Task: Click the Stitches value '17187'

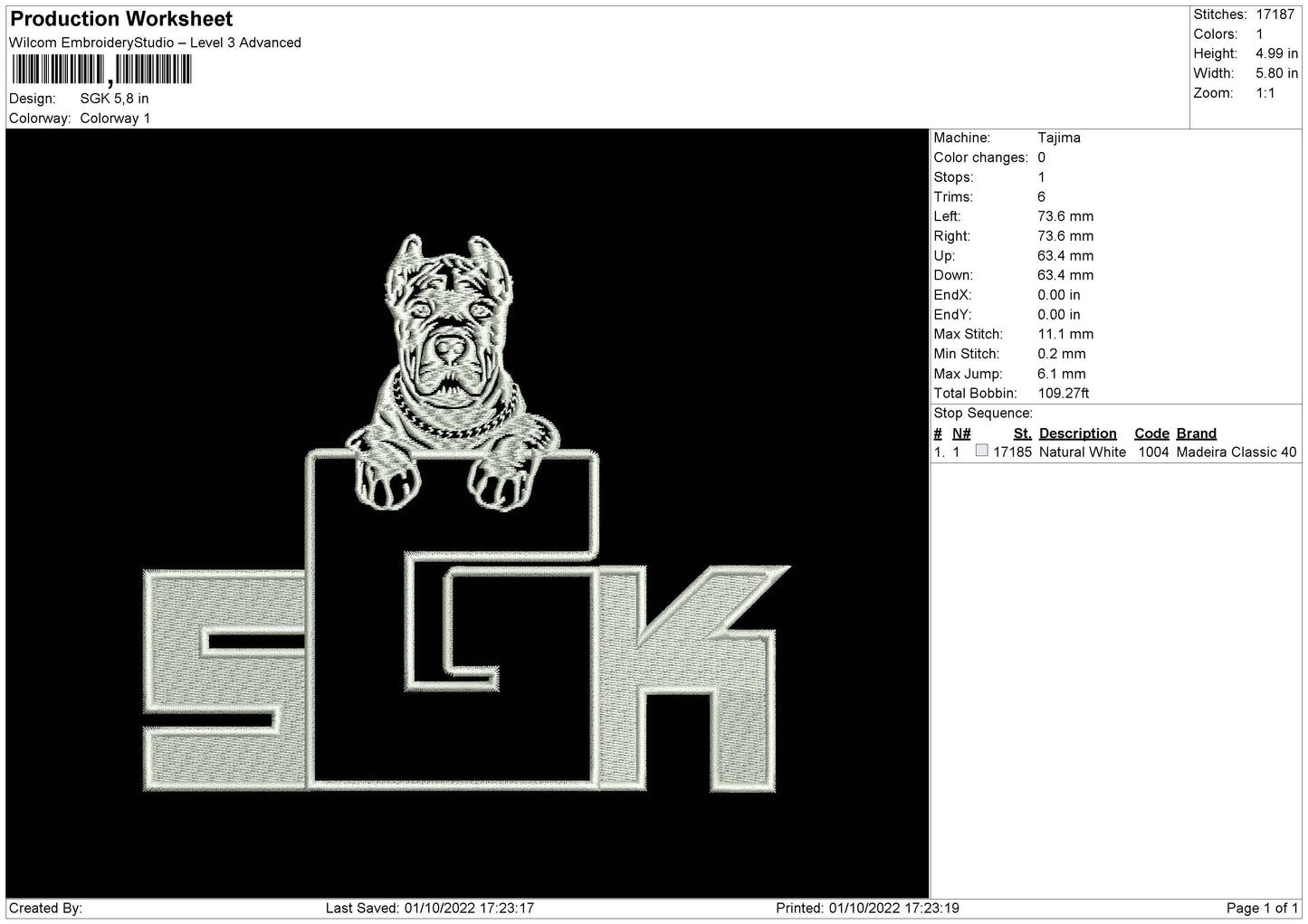Action: [x=1276, y=14]
